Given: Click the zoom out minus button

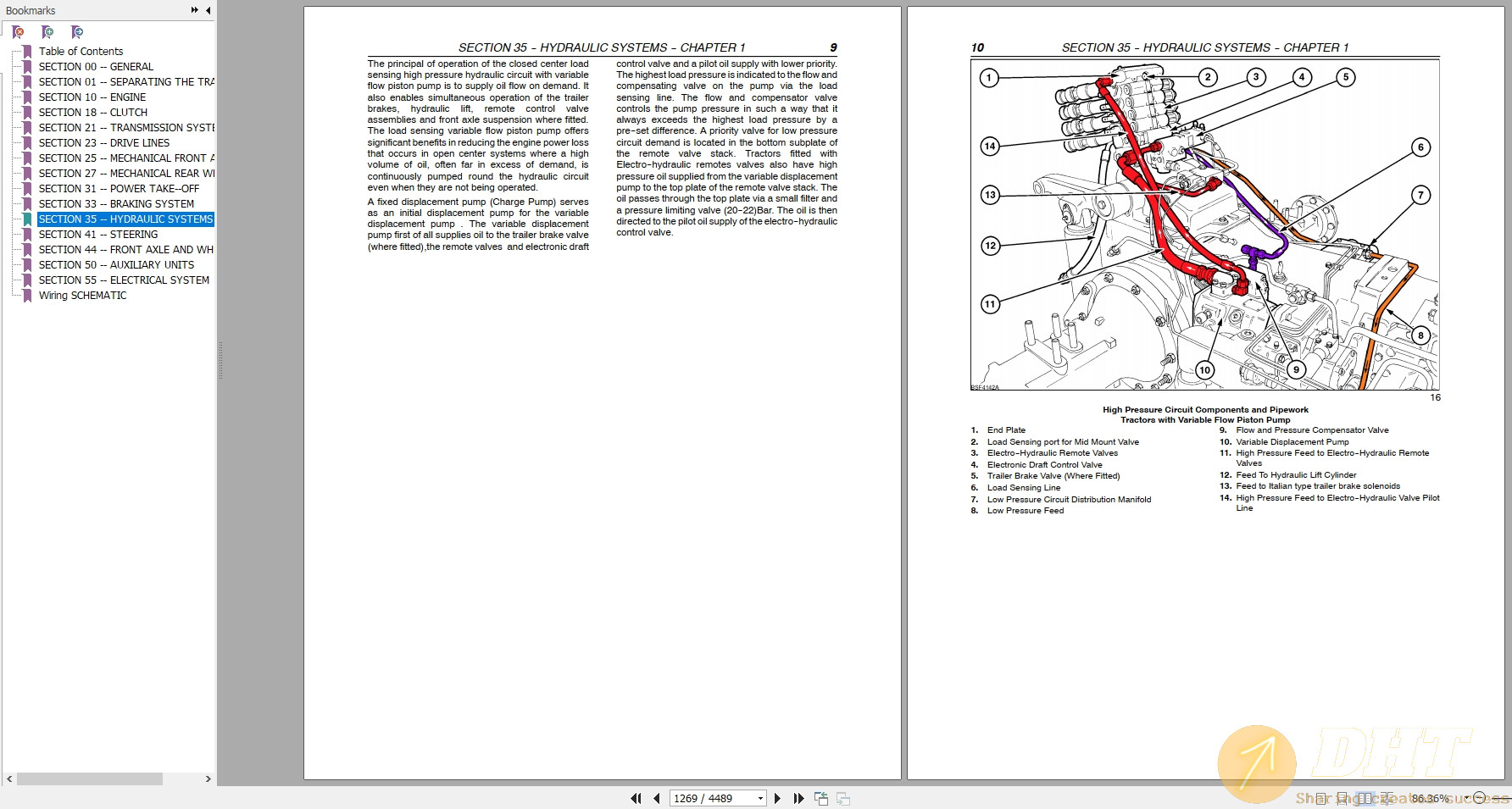Looking at the screenshot, I should tap(1480, 798).
